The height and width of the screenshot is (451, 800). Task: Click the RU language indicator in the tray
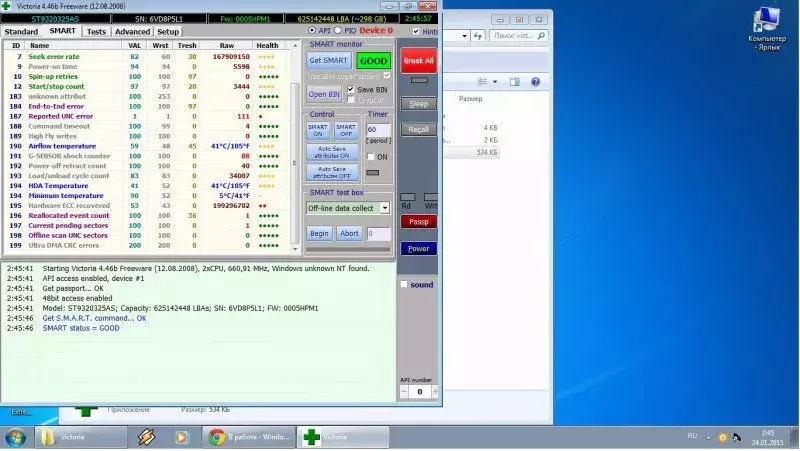click(692, 436)
